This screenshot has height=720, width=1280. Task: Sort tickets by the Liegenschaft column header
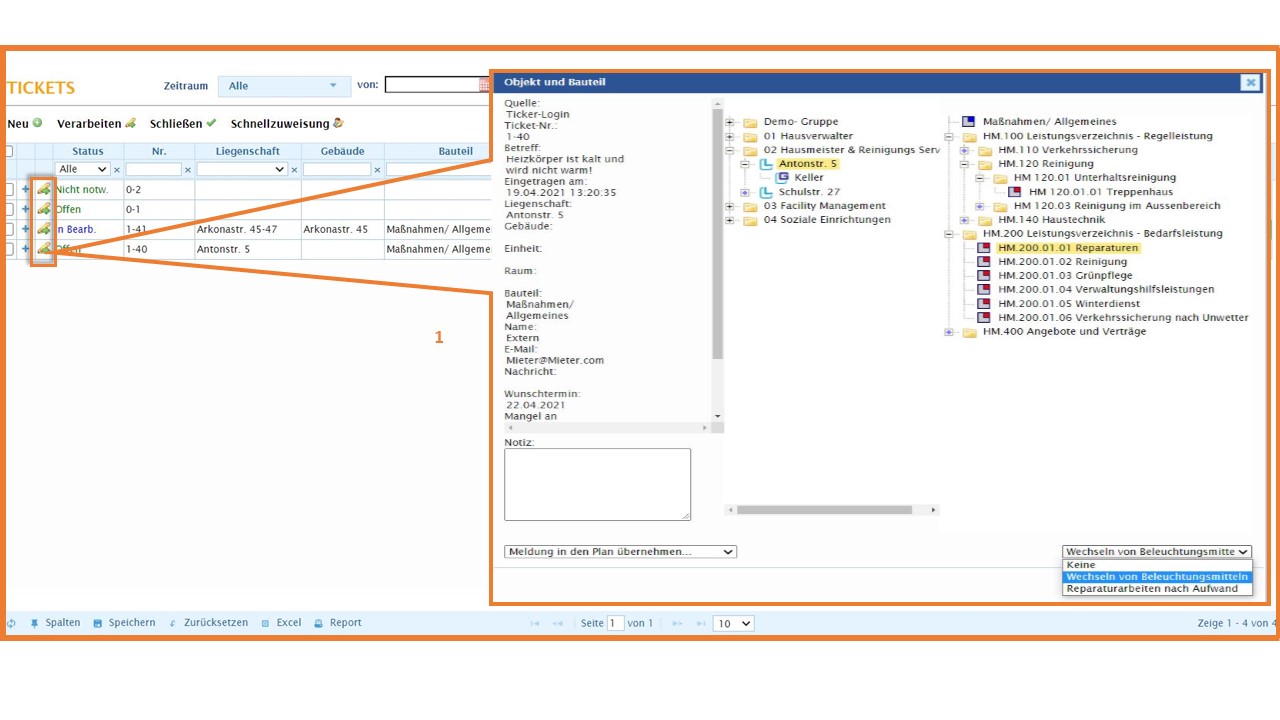pos(248,151)
